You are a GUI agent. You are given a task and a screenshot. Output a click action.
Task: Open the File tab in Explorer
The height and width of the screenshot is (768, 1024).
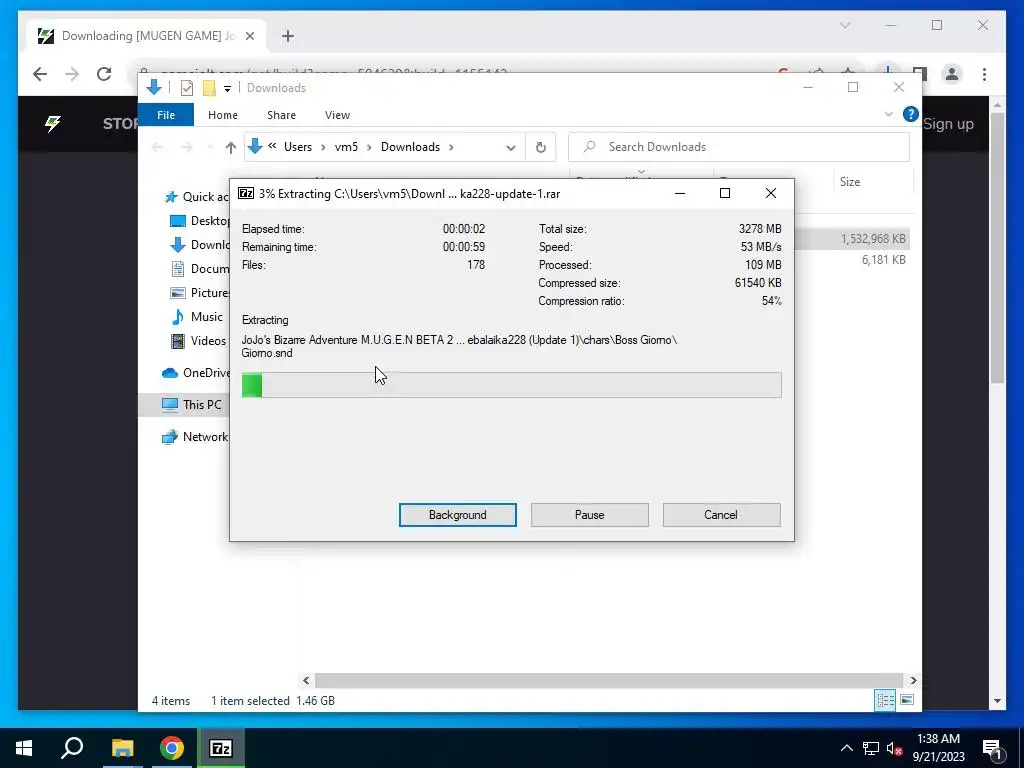[x=166, y=115]
